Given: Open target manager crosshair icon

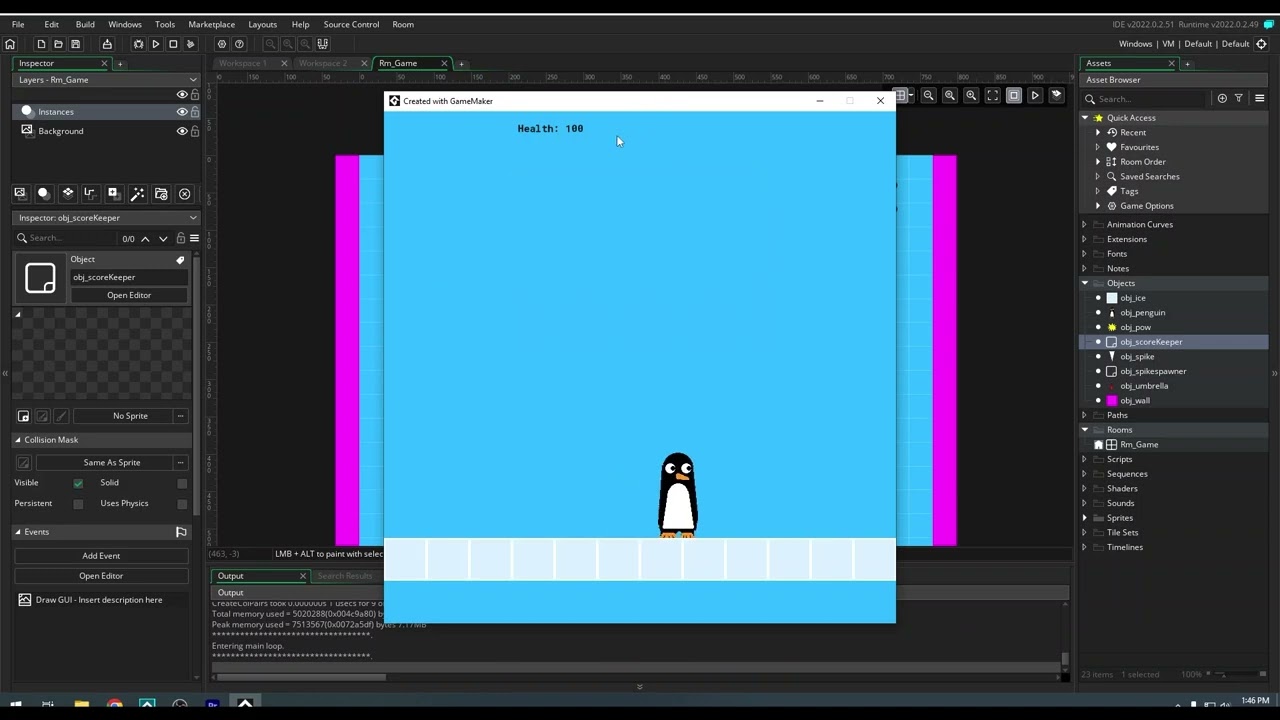Looking at the screenshot, I should tap(1261, 44).
